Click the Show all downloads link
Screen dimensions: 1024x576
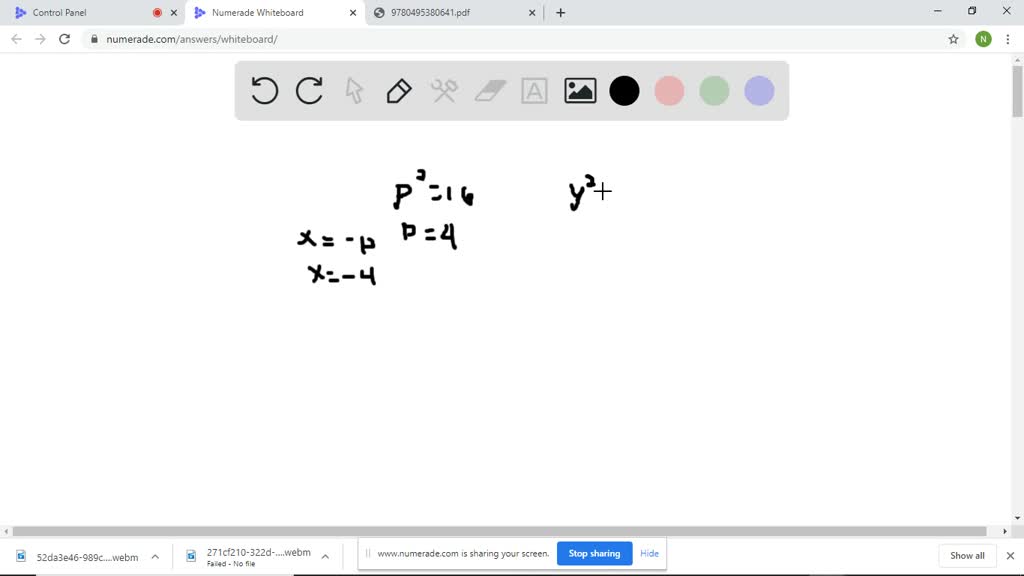965,555
